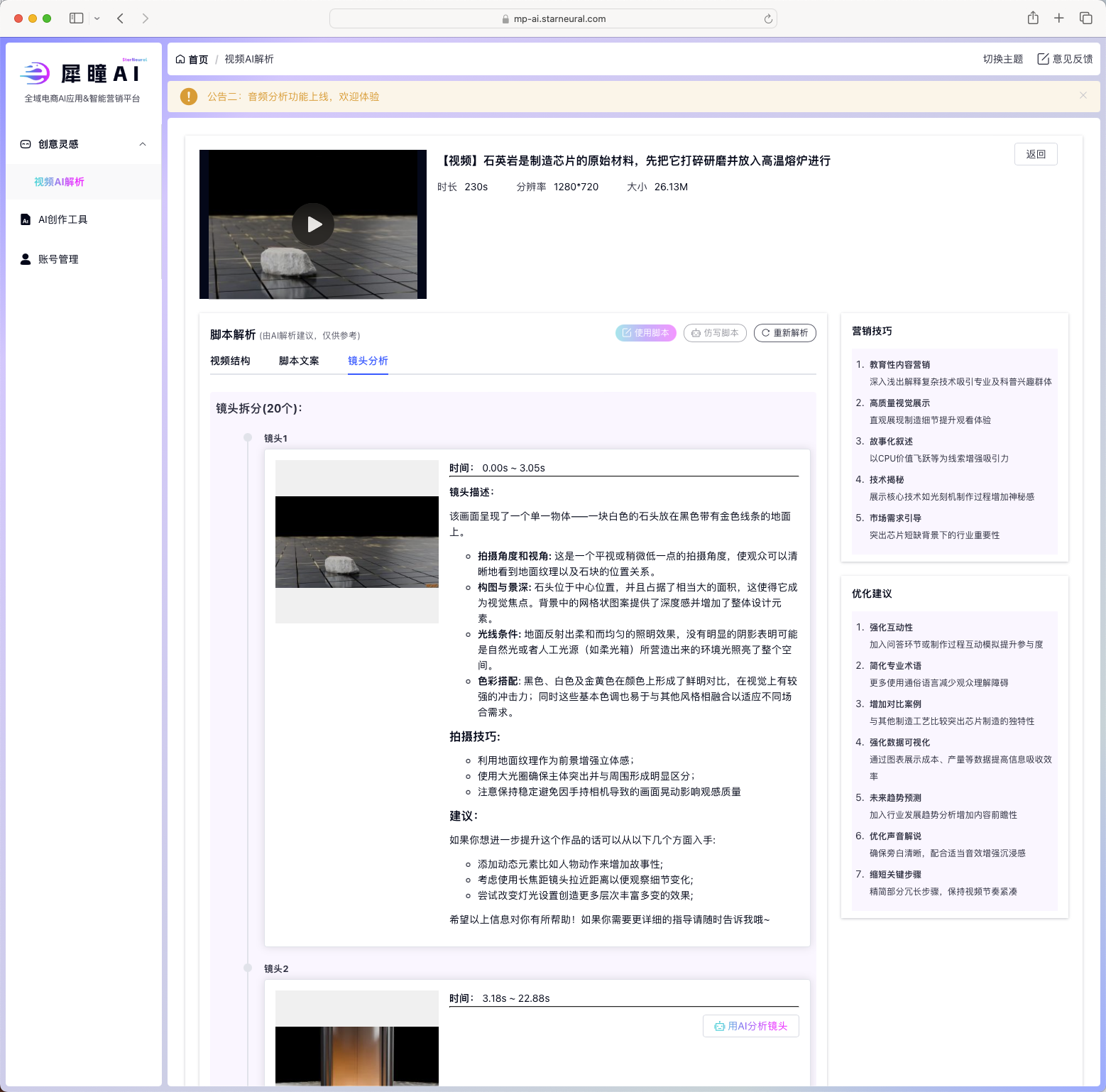
Task: Click time range 0.00s ~ 3.05s
Action: click(x=514, y=468)
